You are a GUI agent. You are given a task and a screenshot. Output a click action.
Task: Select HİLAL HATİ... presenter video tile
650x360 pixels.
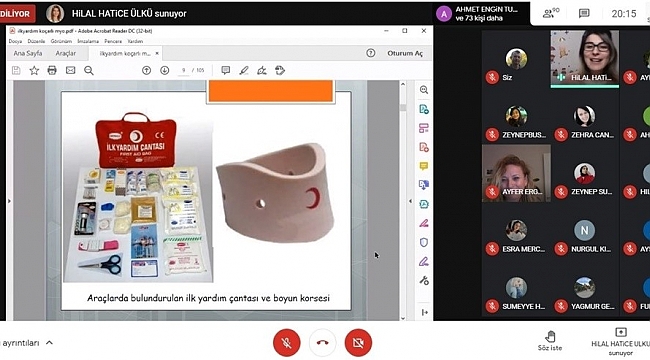point(585,59)
